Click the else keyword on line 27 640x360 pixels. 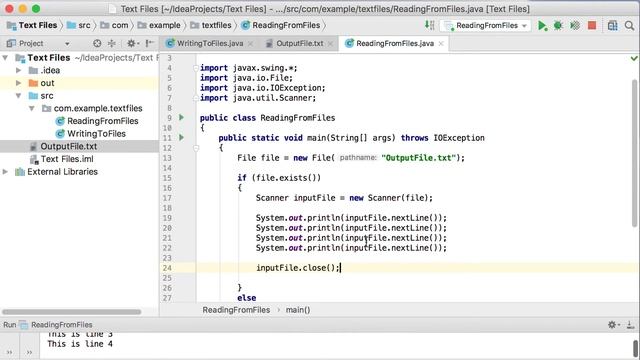coord(247,298)
